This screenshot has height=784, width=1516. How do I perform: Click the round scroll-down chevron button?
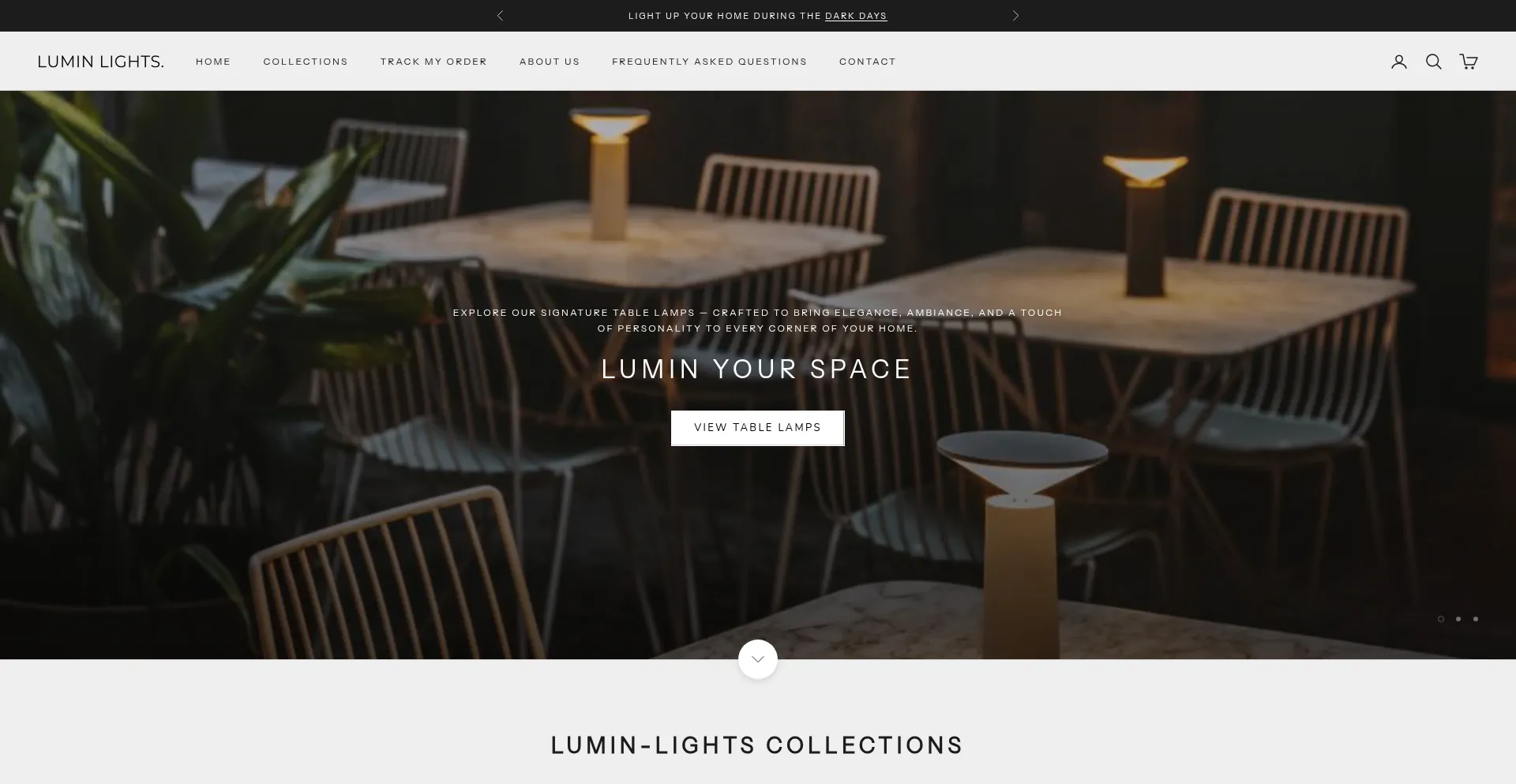point(758,659)
